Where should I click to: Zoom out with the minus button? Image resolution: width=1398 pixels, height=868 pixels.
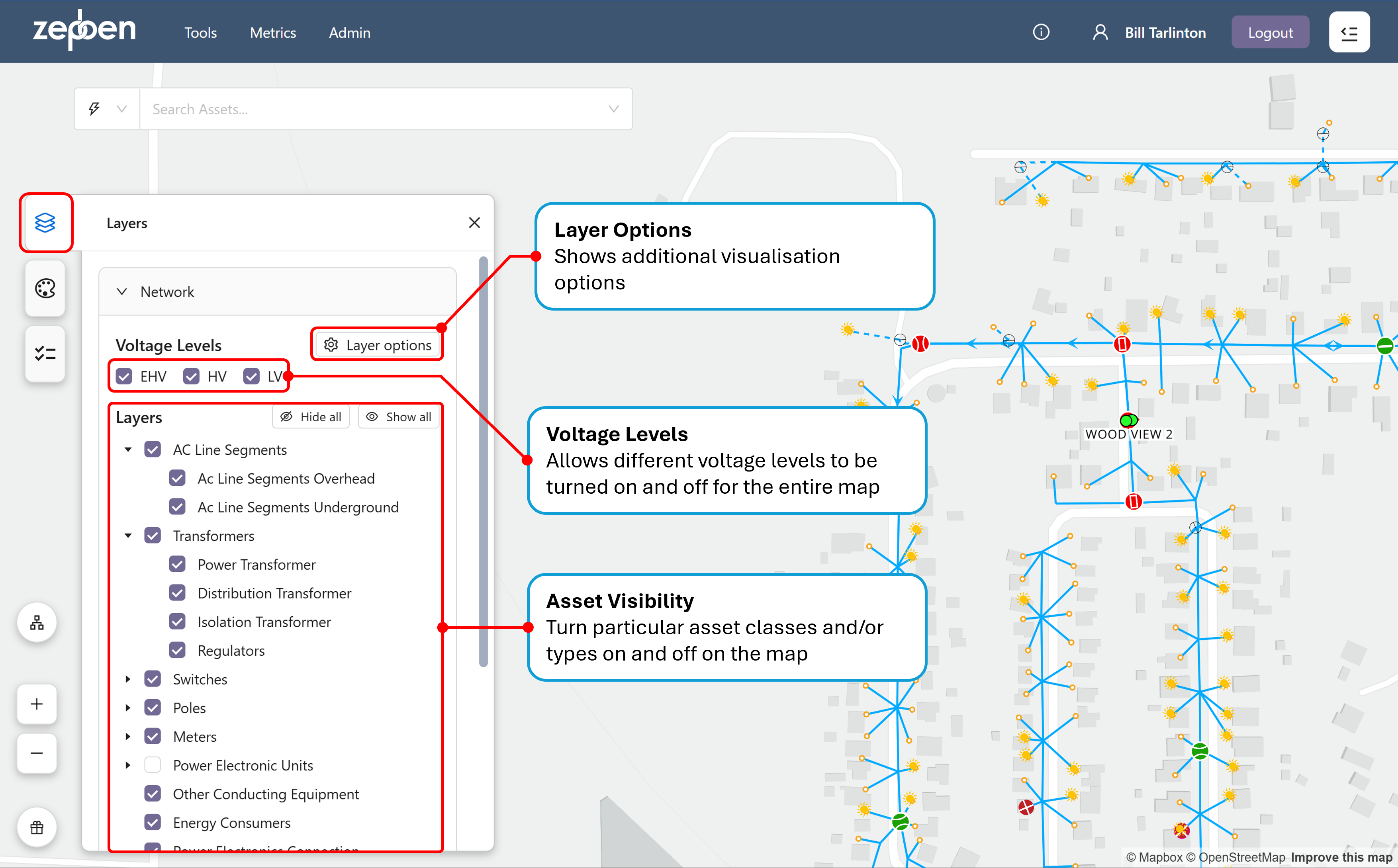(x=37, y=753)
